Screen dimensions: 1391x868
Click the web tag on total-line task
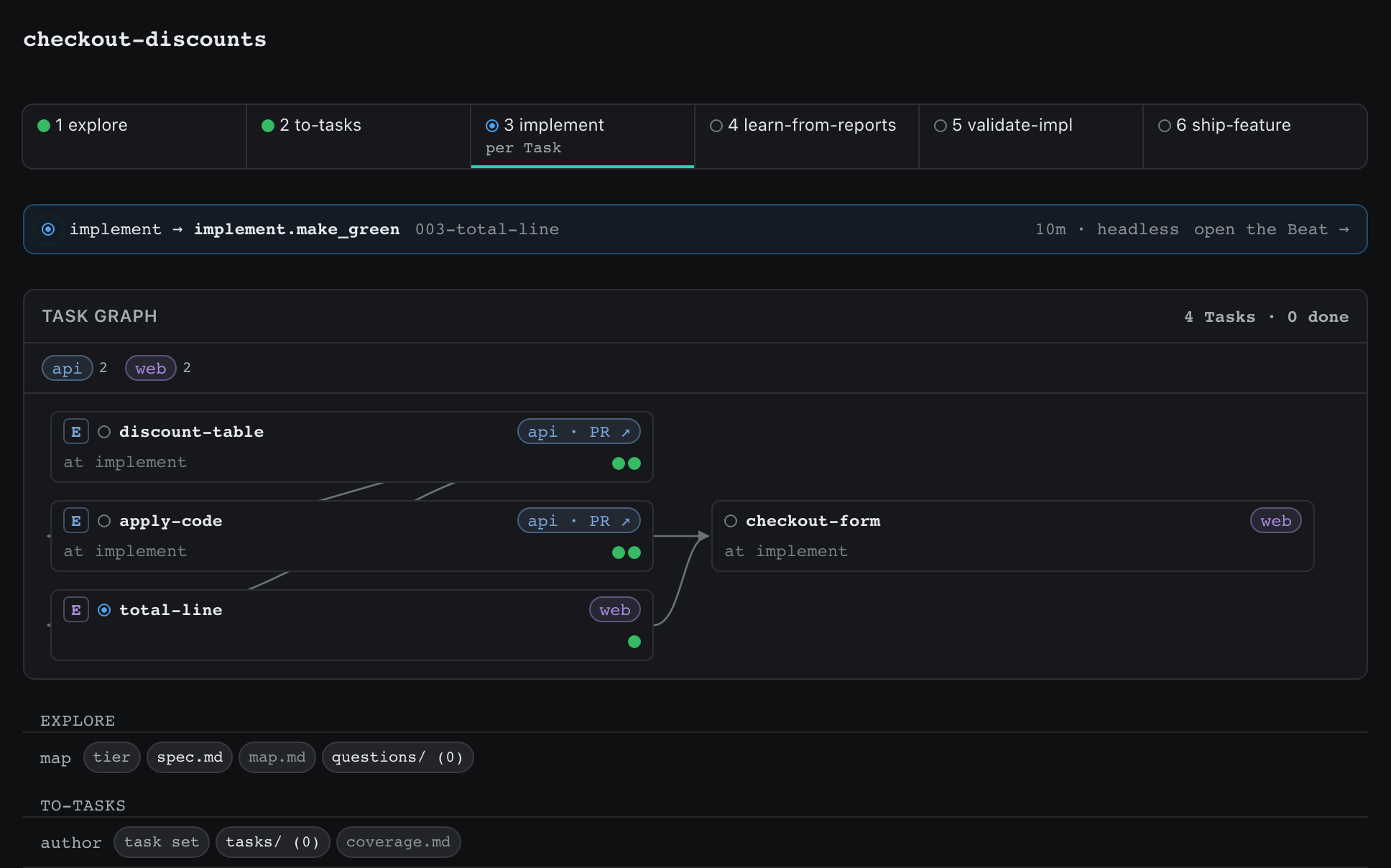(615, 610)
